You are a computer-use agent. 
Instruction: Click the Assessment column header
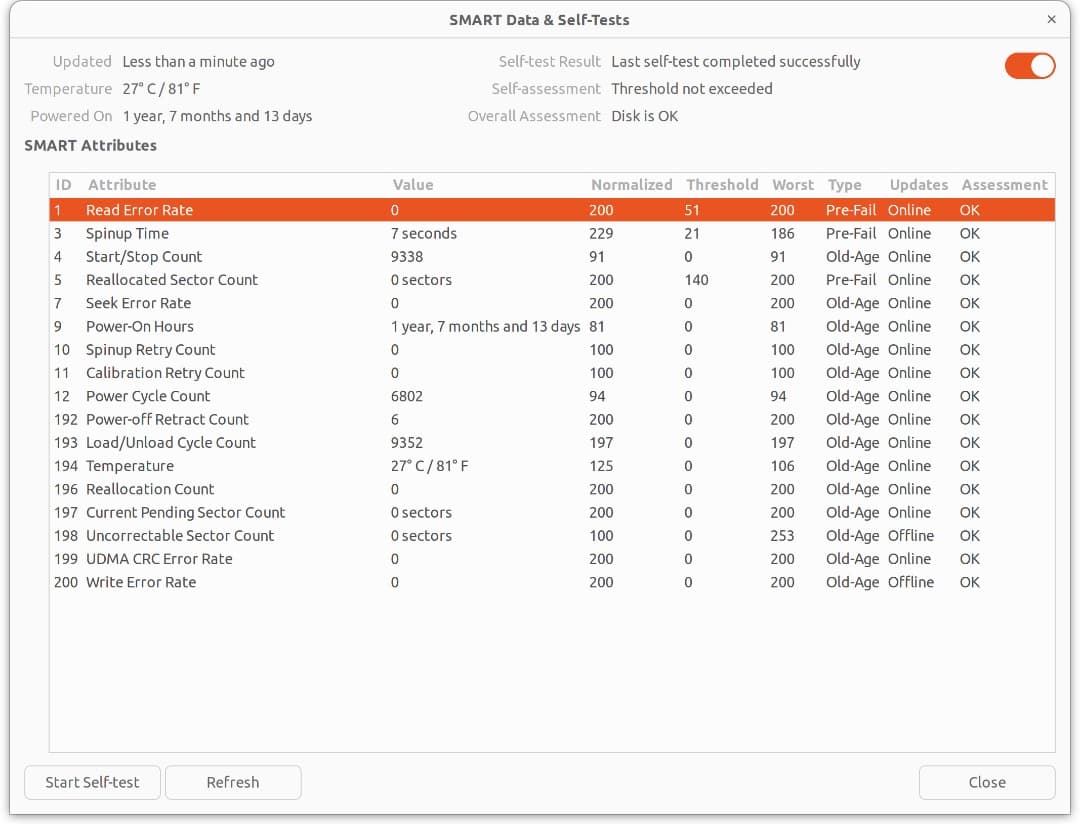tap(1004, 184)
